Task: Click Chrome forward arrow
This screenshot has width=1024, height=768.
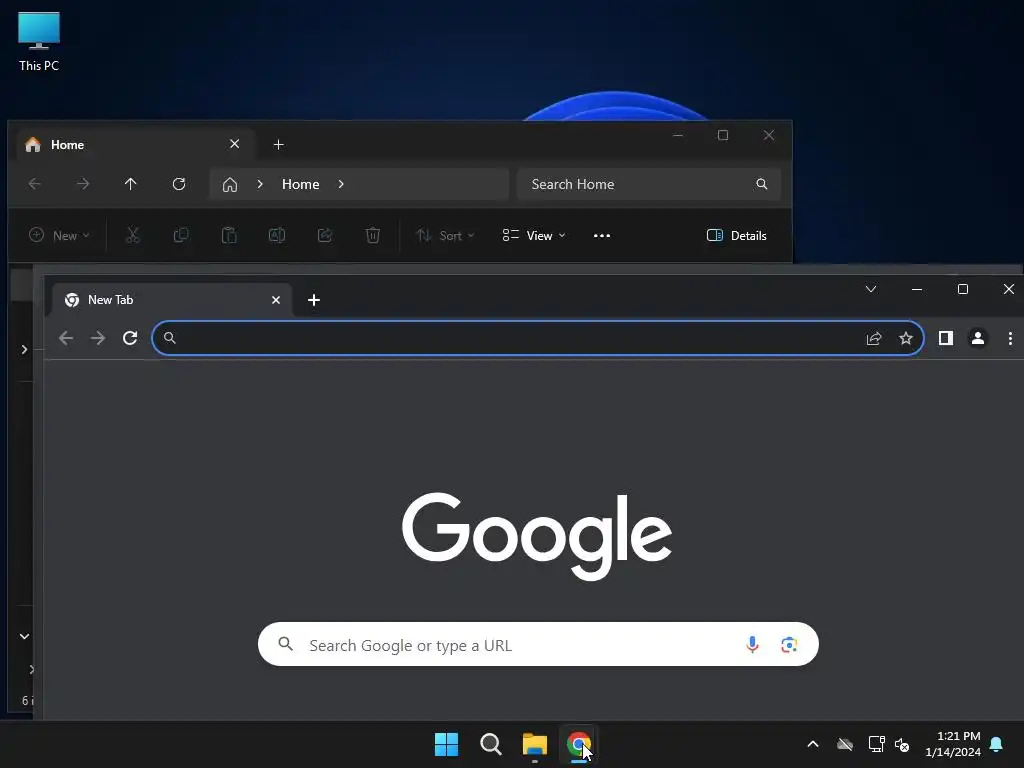Action: pyautogui.click(x=98, y=338)
